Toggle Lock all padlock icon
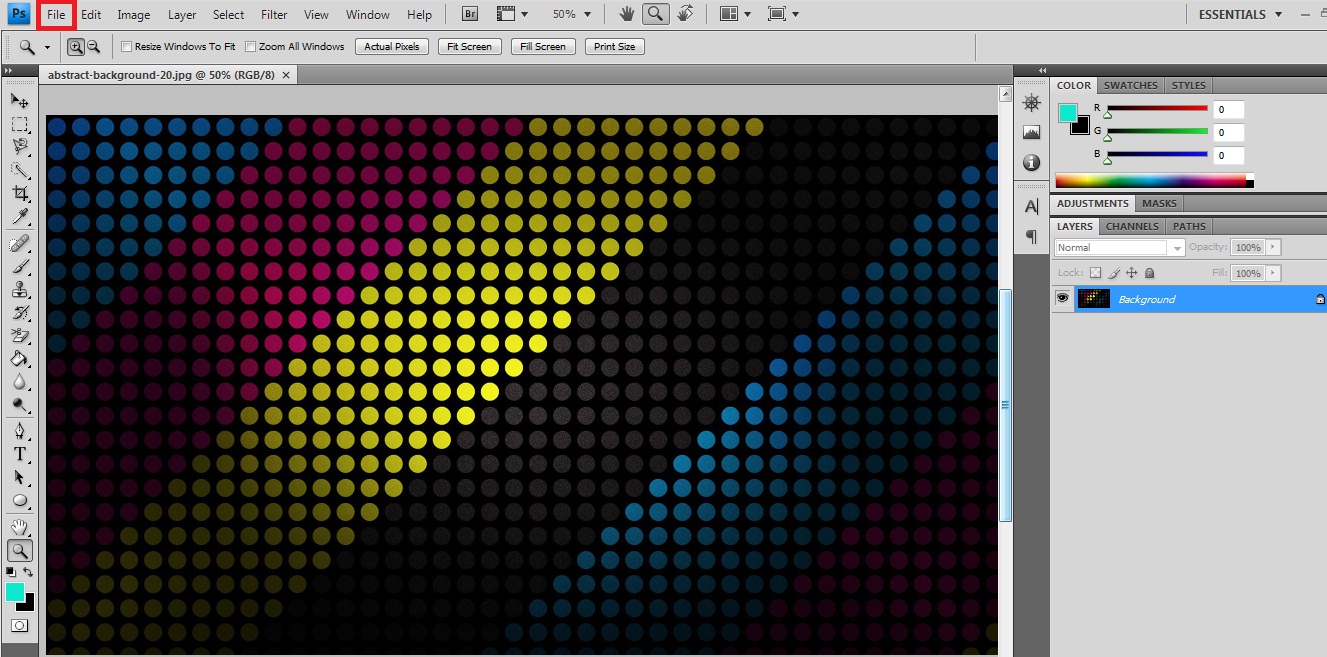The image size is (1327, 657). point(1149,273)
